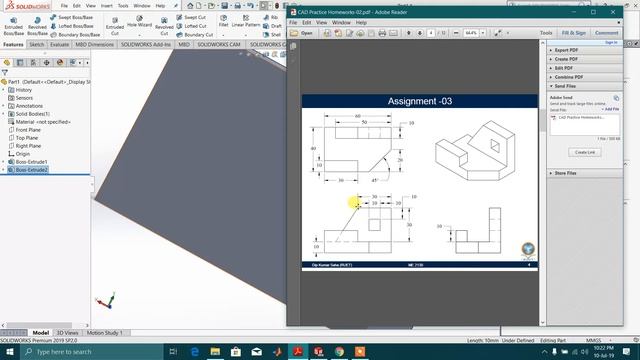This screenshot has height=360, width=640.
Task: Open Comment pane in Adobe Reader
Action: coord(607,33)
